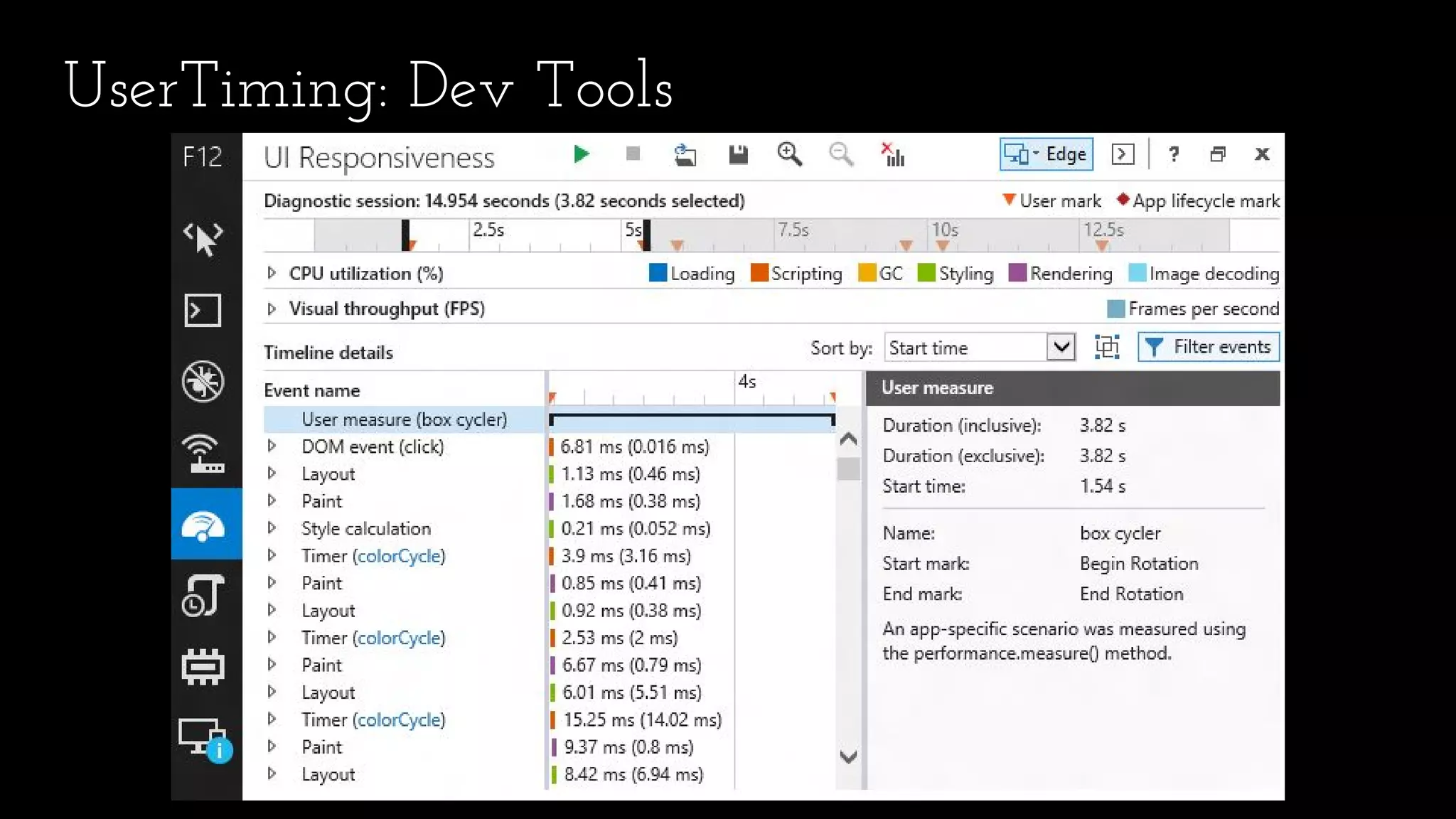1456x819 pixels.
Task: Open the DOM Explorer tool in sidebar
Action: click(x=203, y=238)
